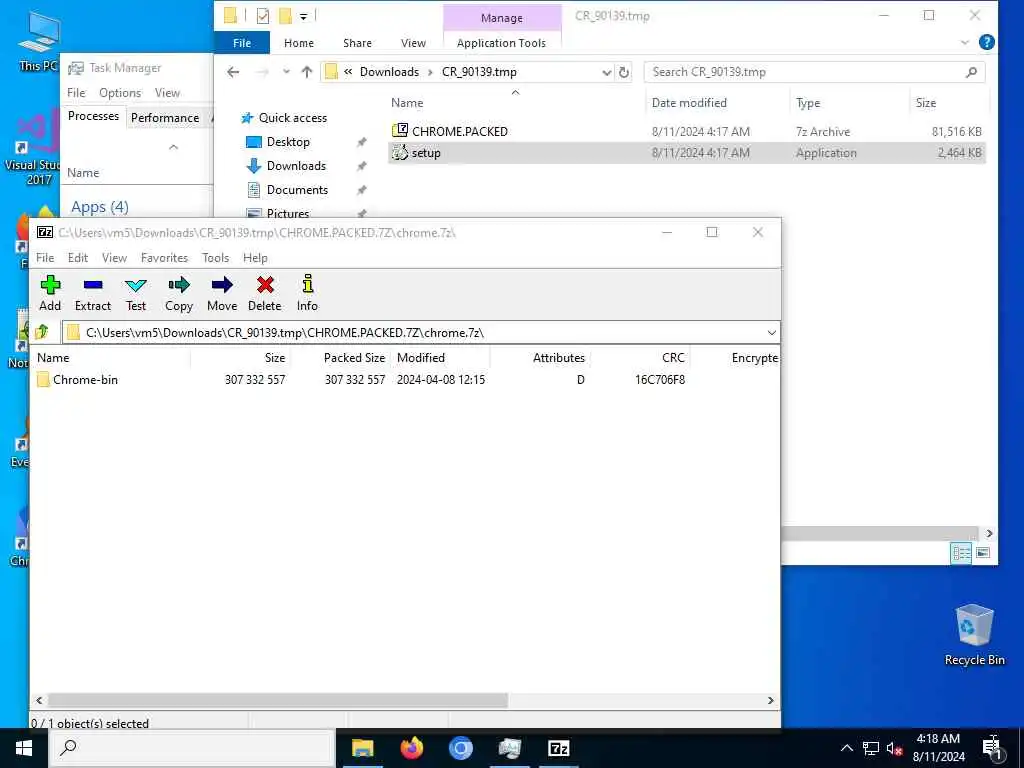Click the 7-Zip horizontal scrollbar thumb
This screenshot has height=768, width=1024.
coord(278,701)
